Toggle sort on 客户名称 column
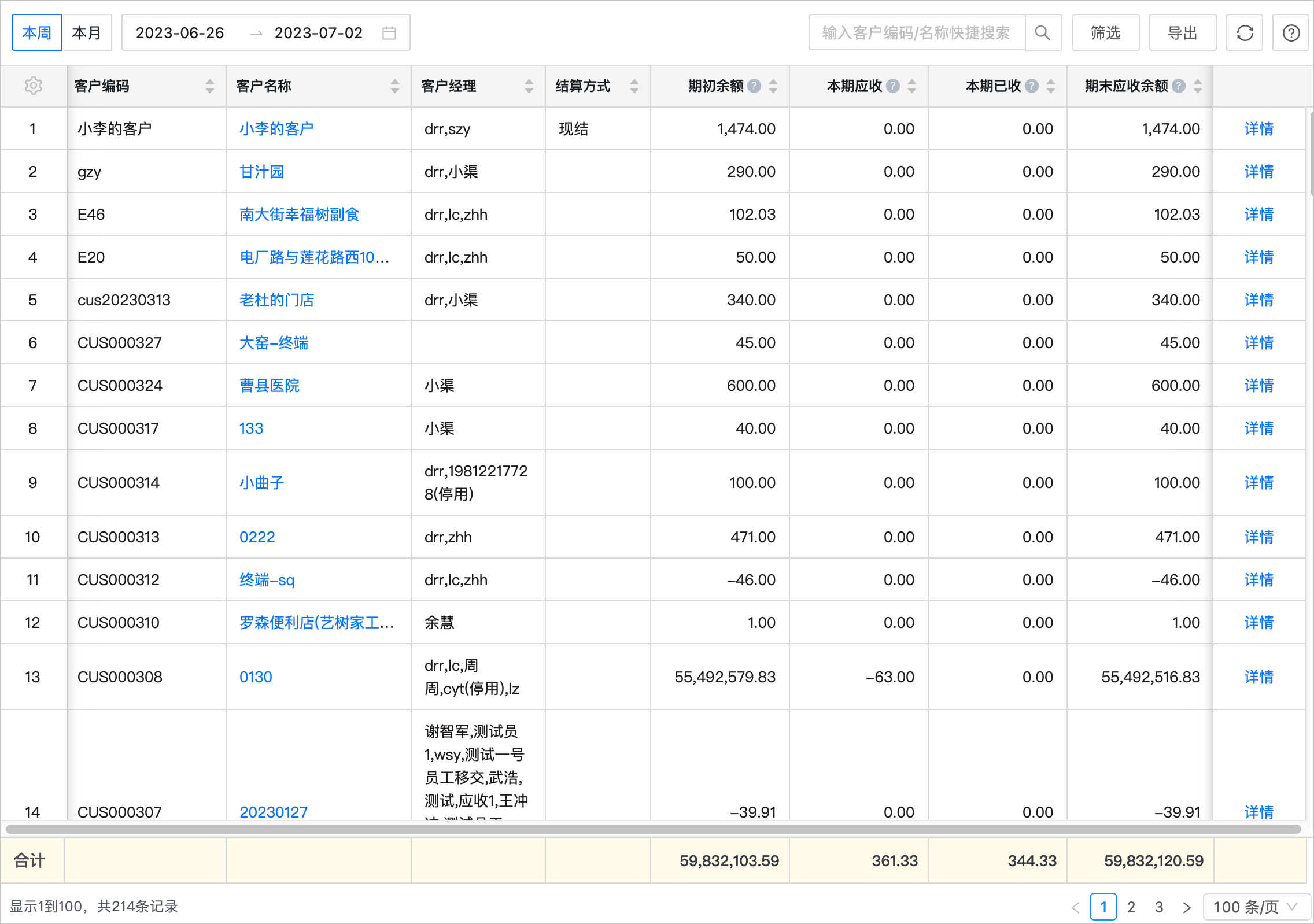 coord(395,86)
